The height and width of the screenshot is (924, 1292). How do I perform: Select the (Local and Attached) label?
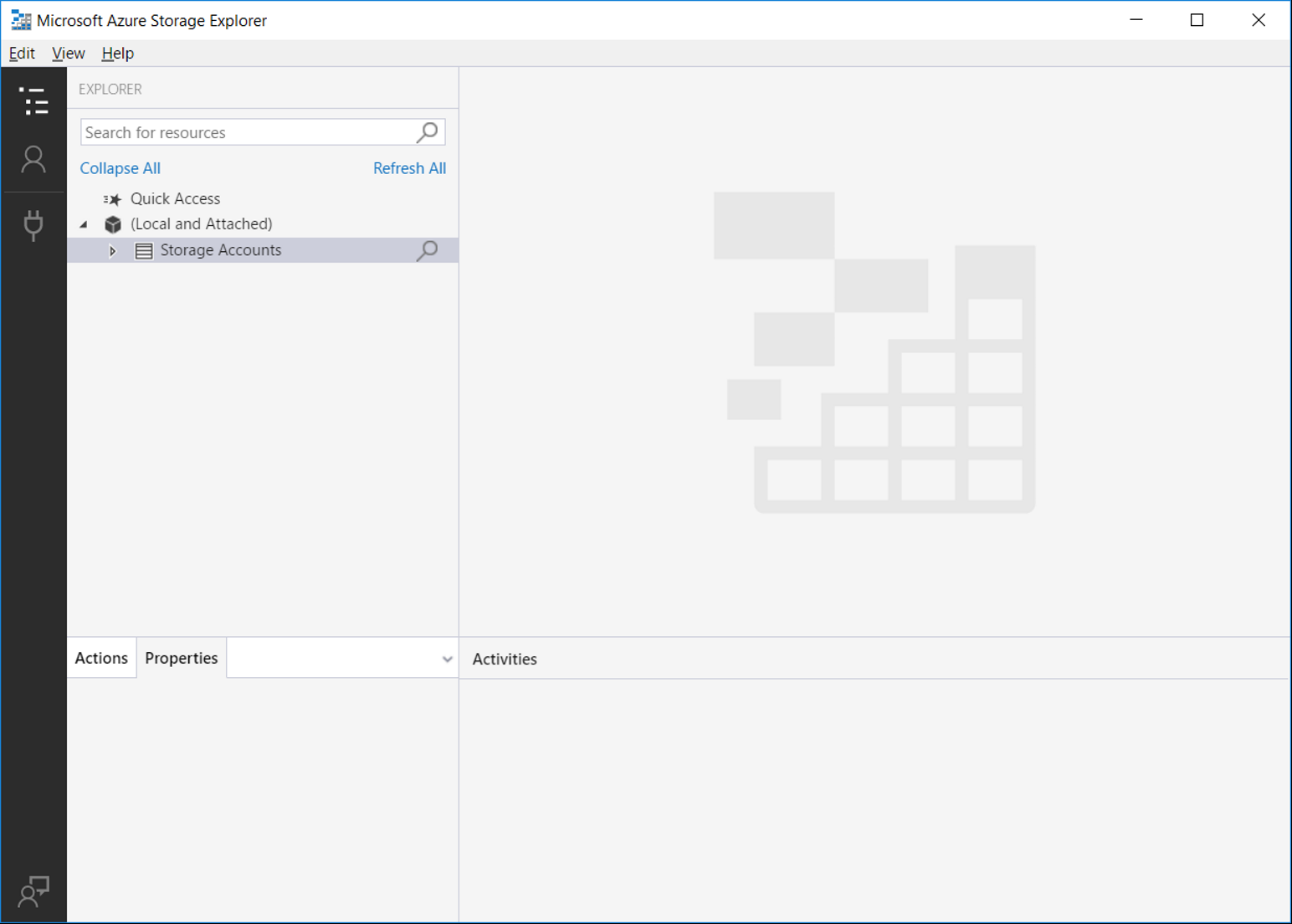click(x=202, y=223)
